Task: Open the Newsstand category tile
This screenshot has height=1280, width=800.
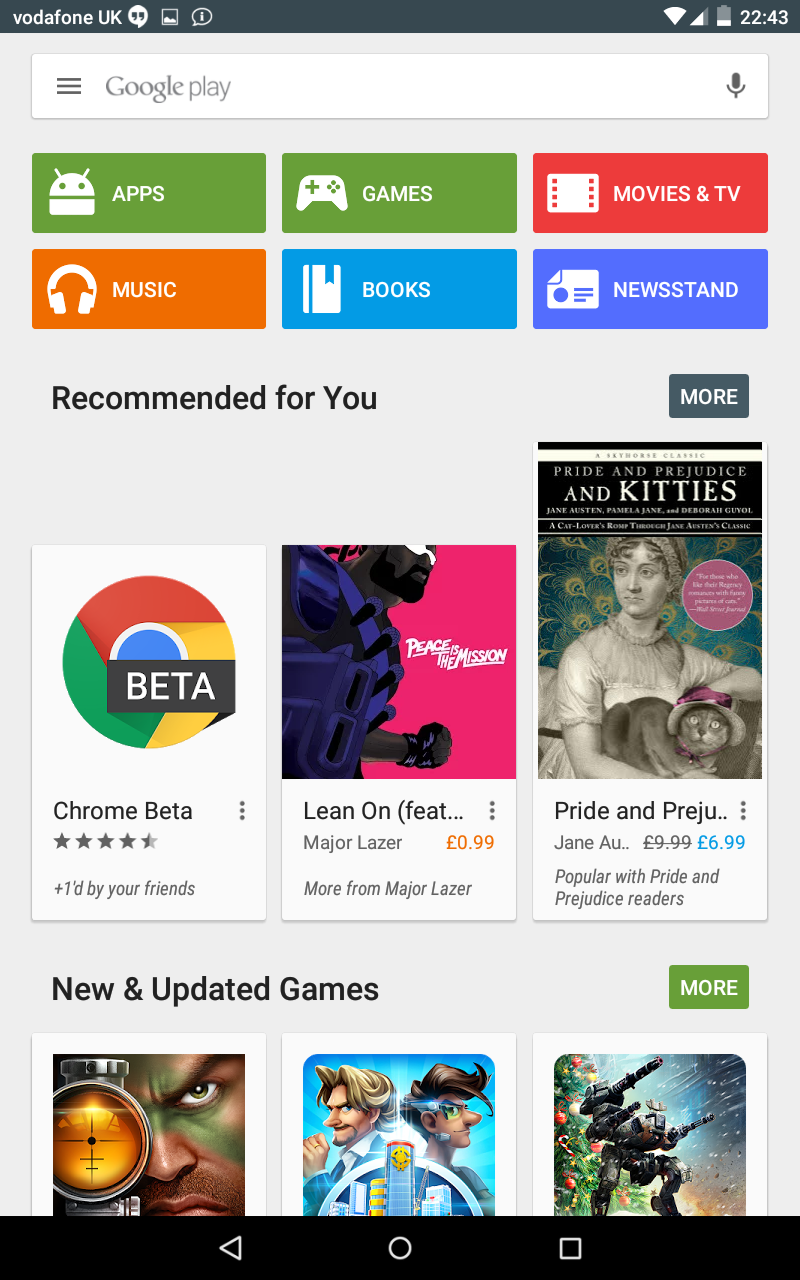Action: pyautogui.click(x=650, y=289)
